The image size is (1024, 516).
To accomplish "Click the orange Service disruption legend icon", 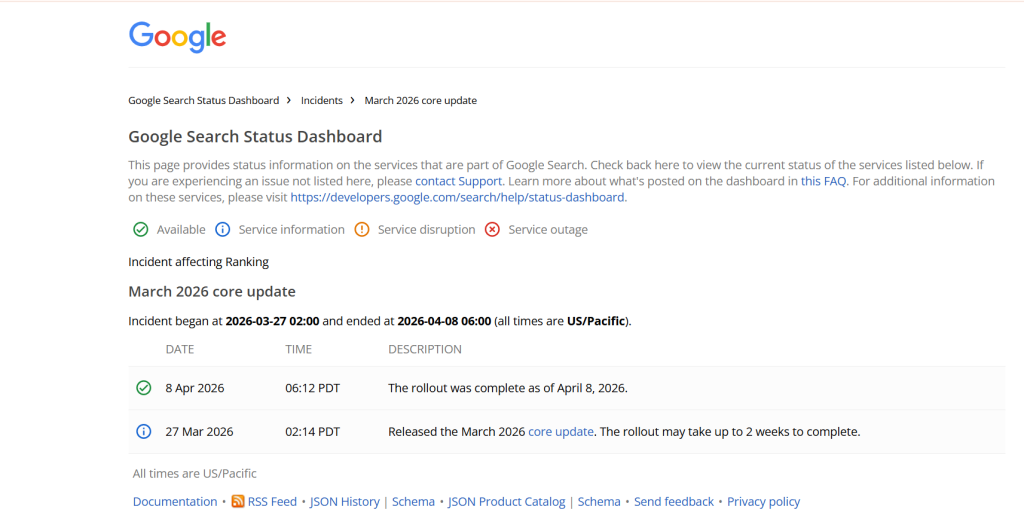I will tap(362, 230).
